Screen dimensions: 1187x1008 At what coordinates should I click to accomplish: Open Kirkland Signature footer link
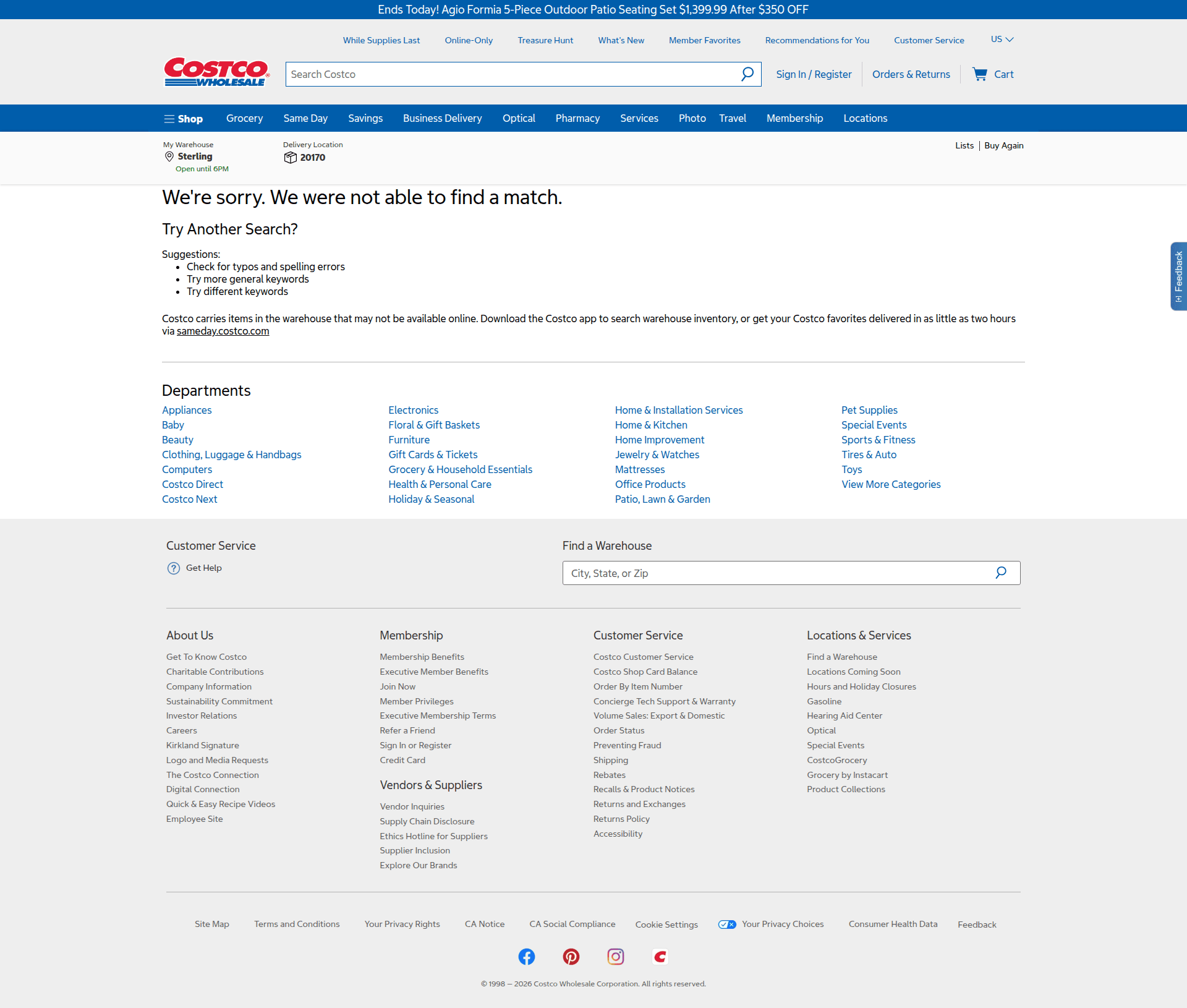203,745
